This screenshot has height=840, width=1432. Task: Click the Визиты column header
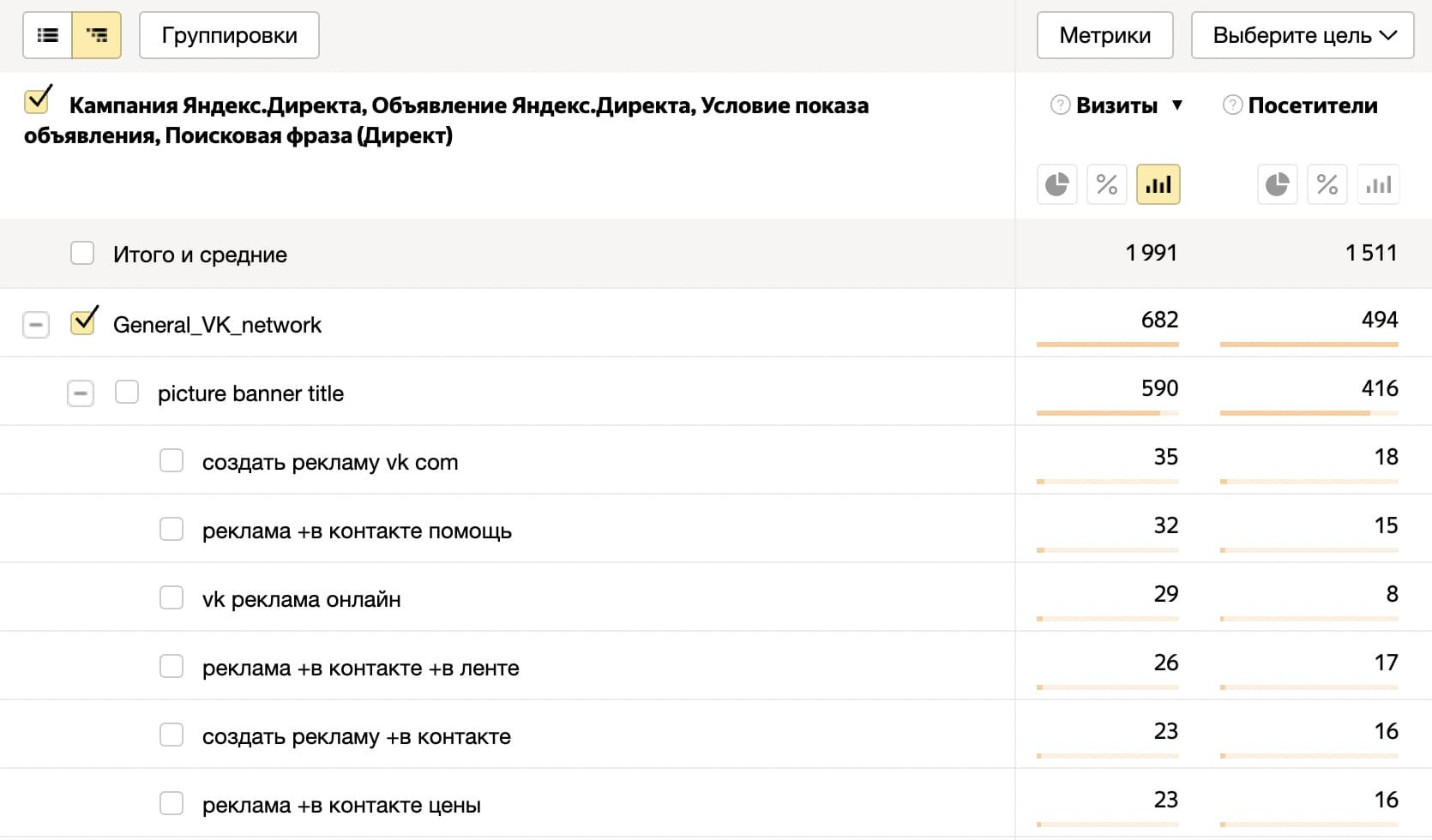coord(1116,105)
